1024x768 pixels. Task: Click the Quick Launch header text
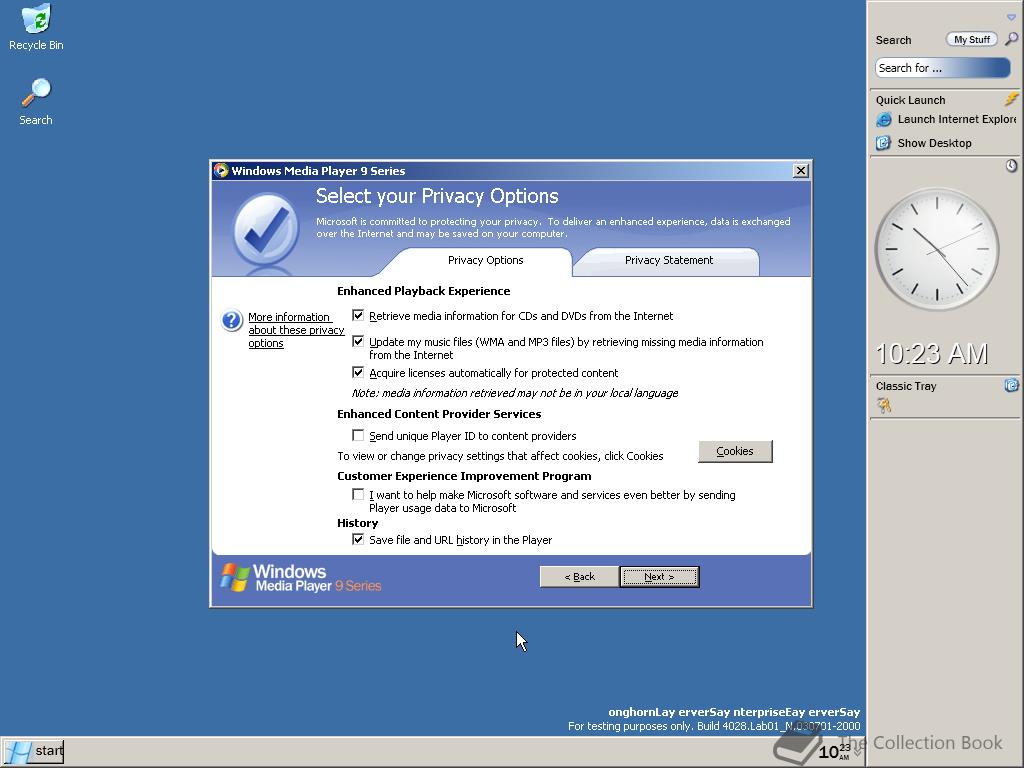[x=910, y=100]
